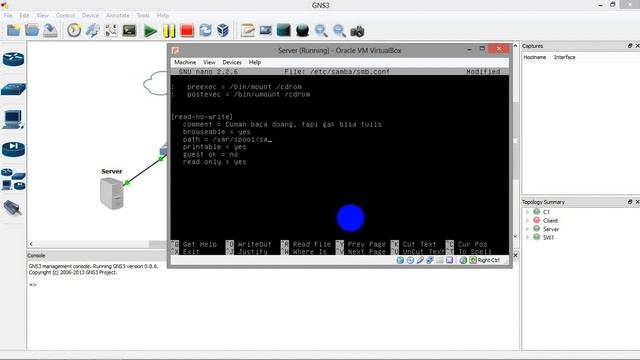Click the plug and cable toolbar icon
Image resolution: width=640 pixels, height=360 pixels.
coord(93,31)
